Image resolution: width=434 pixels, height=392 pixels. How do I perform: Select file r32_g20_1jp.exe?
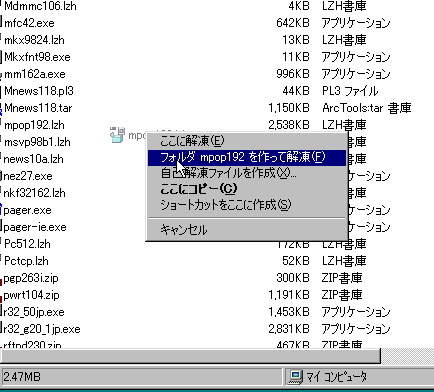(x=42, y=329)
